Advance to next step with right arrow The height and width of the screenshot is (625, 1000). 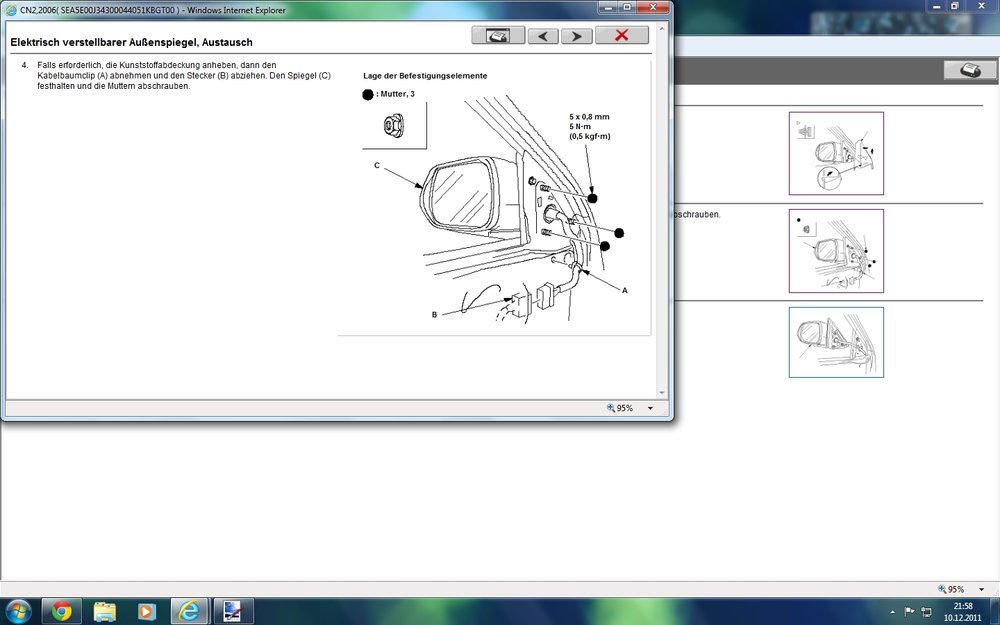tap(577, 36)
